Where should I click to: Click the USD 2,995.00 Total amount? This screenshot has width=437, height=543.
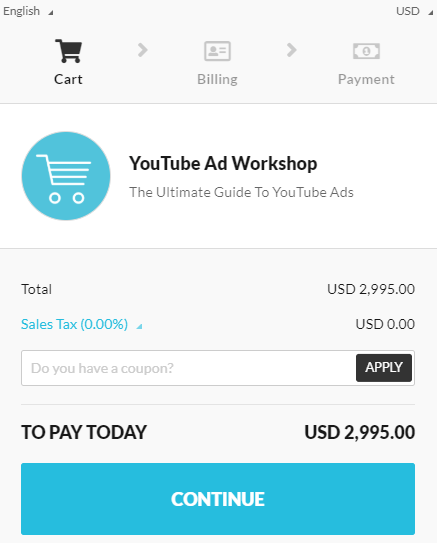[371, 289]
